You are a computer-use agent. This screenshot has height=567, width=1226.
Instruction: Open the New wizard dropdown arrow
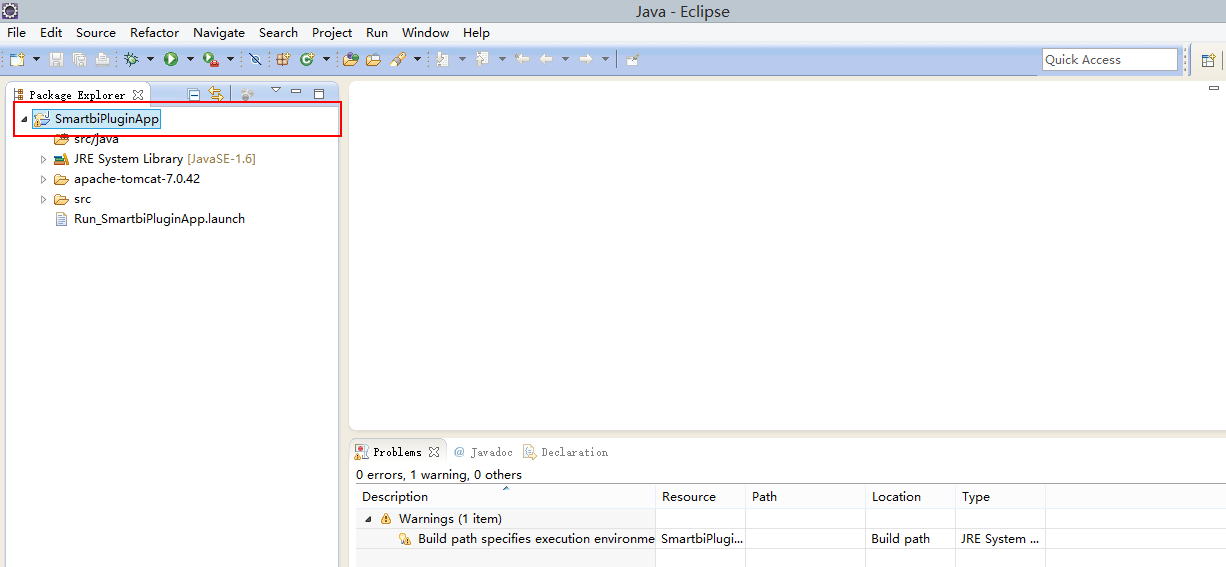pos(36,60)
